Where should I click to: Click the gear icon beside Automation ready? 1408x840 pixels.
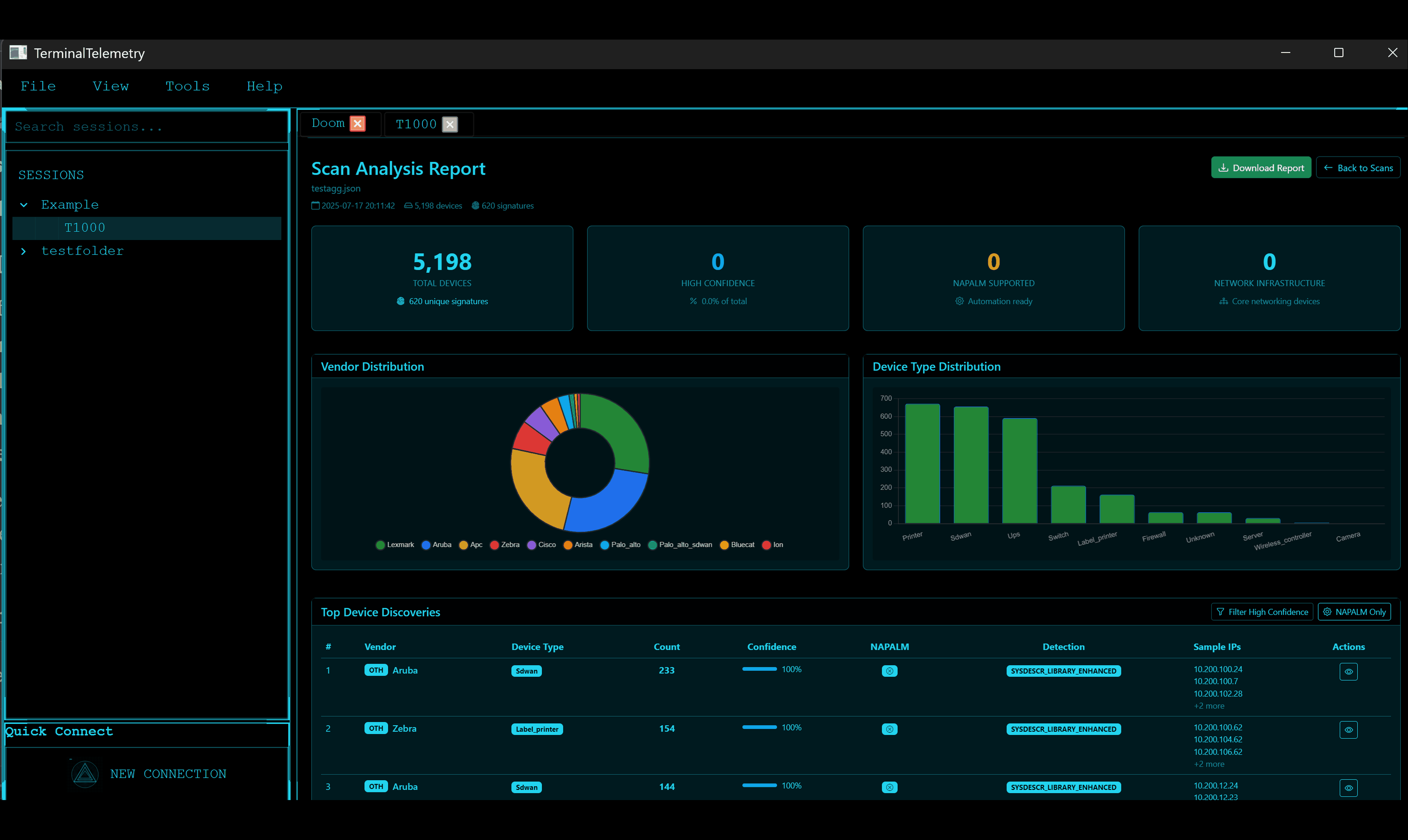960,301
